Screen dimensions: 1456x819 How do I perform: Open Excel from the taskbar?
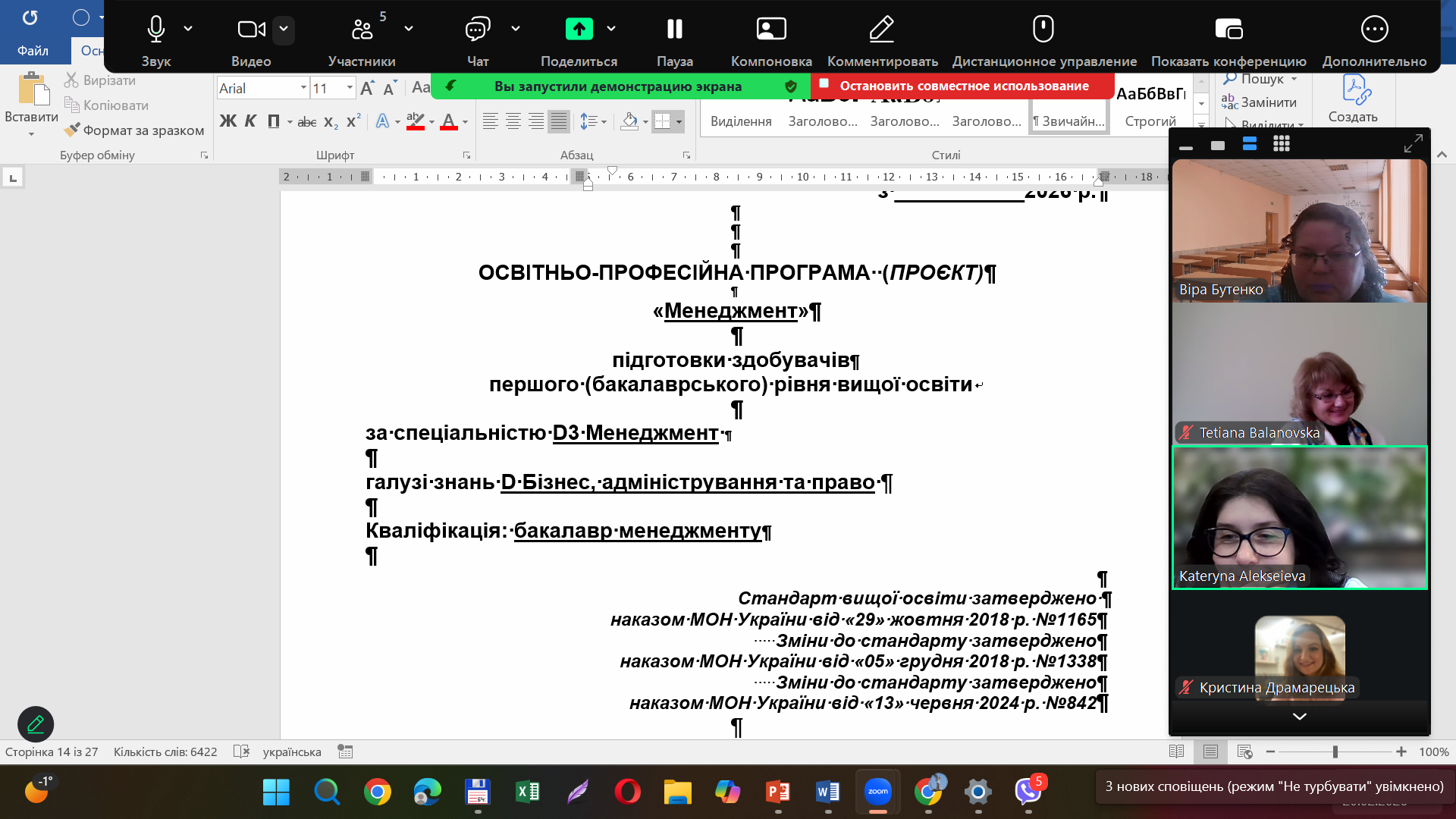(527, 792)
